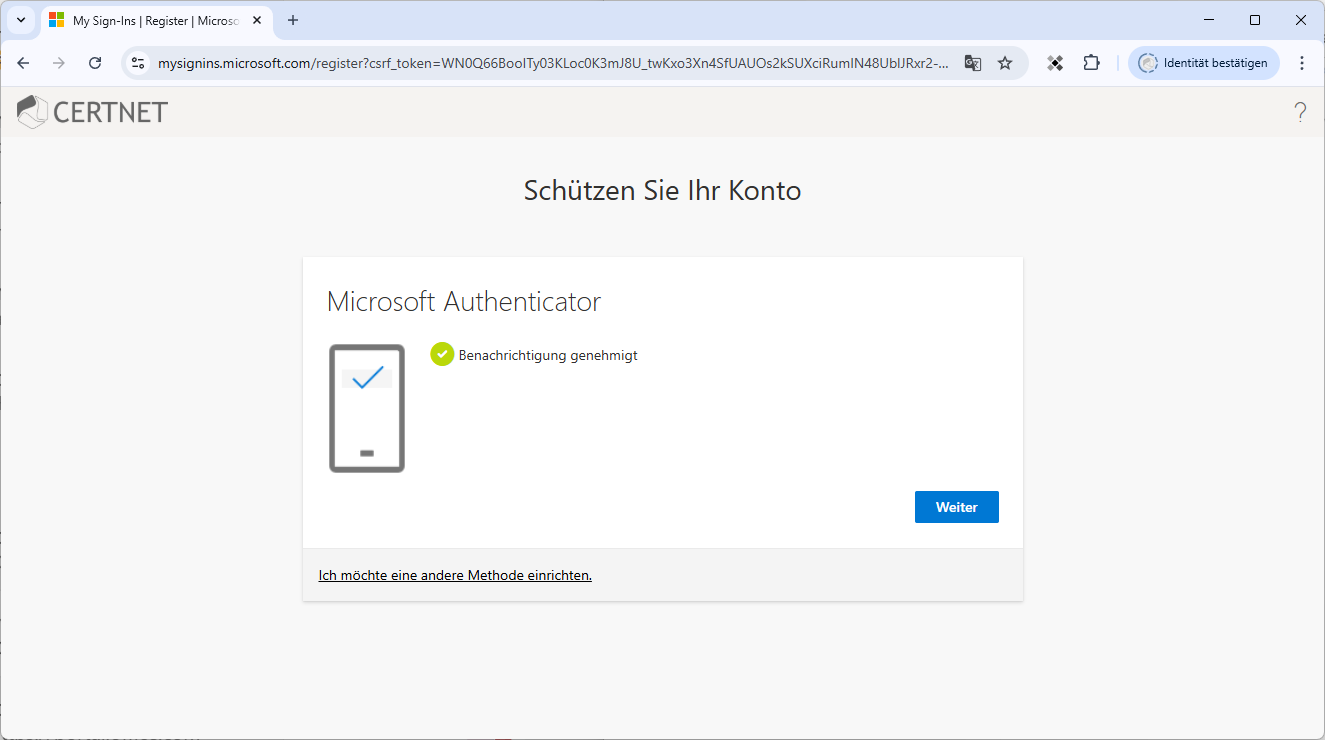
Task: Bookmark page with the star icon
Action: (x=1005, y=63)
